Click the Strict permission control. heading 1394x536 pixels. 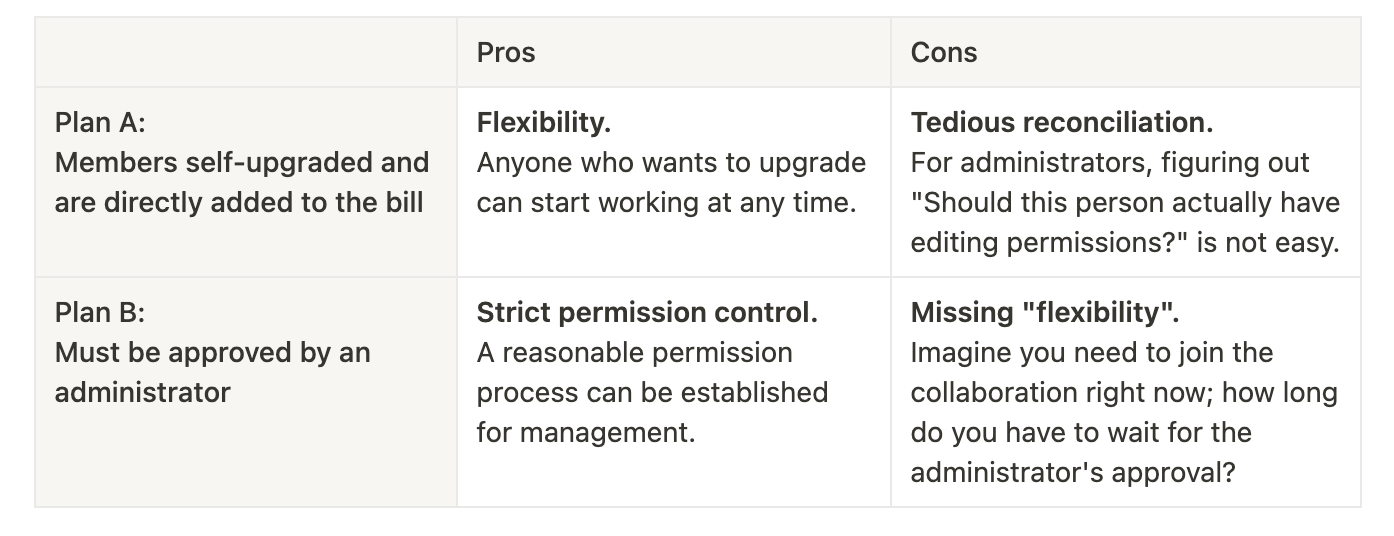(647, 313)
